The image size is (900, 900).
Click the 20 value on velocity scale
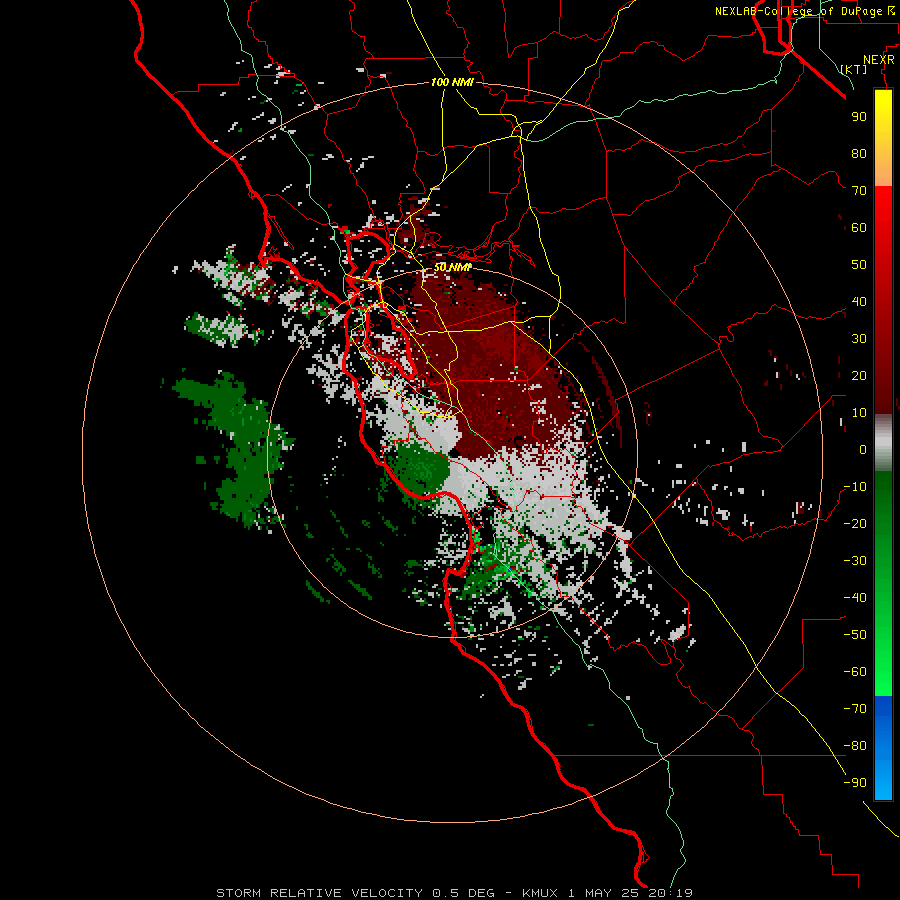pos(859,376)
